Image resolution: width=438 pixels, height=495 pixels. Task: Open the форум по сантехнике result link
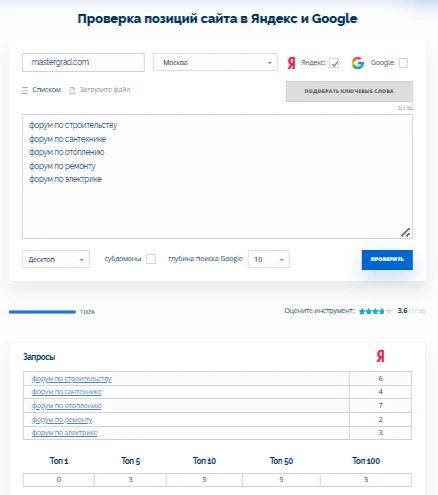click(x=67, y=392)
